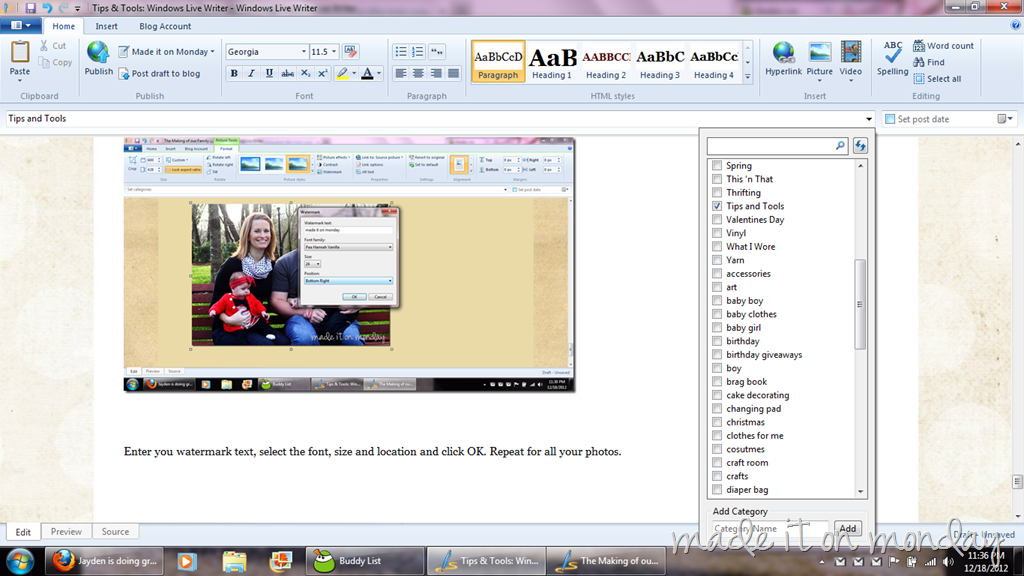Toggle the bulleted list button
1024x576 pixels.
(x=400, y=52)
